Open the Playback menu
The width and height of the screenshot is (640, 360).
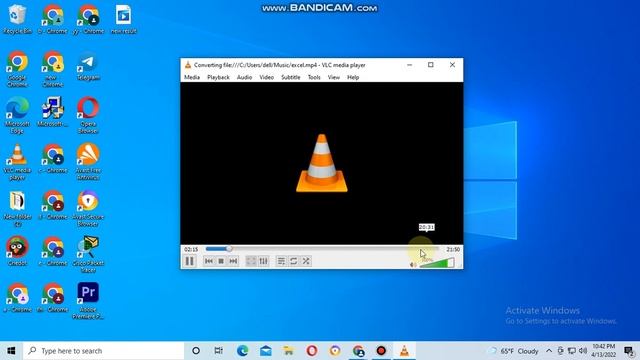pos(218,77)
